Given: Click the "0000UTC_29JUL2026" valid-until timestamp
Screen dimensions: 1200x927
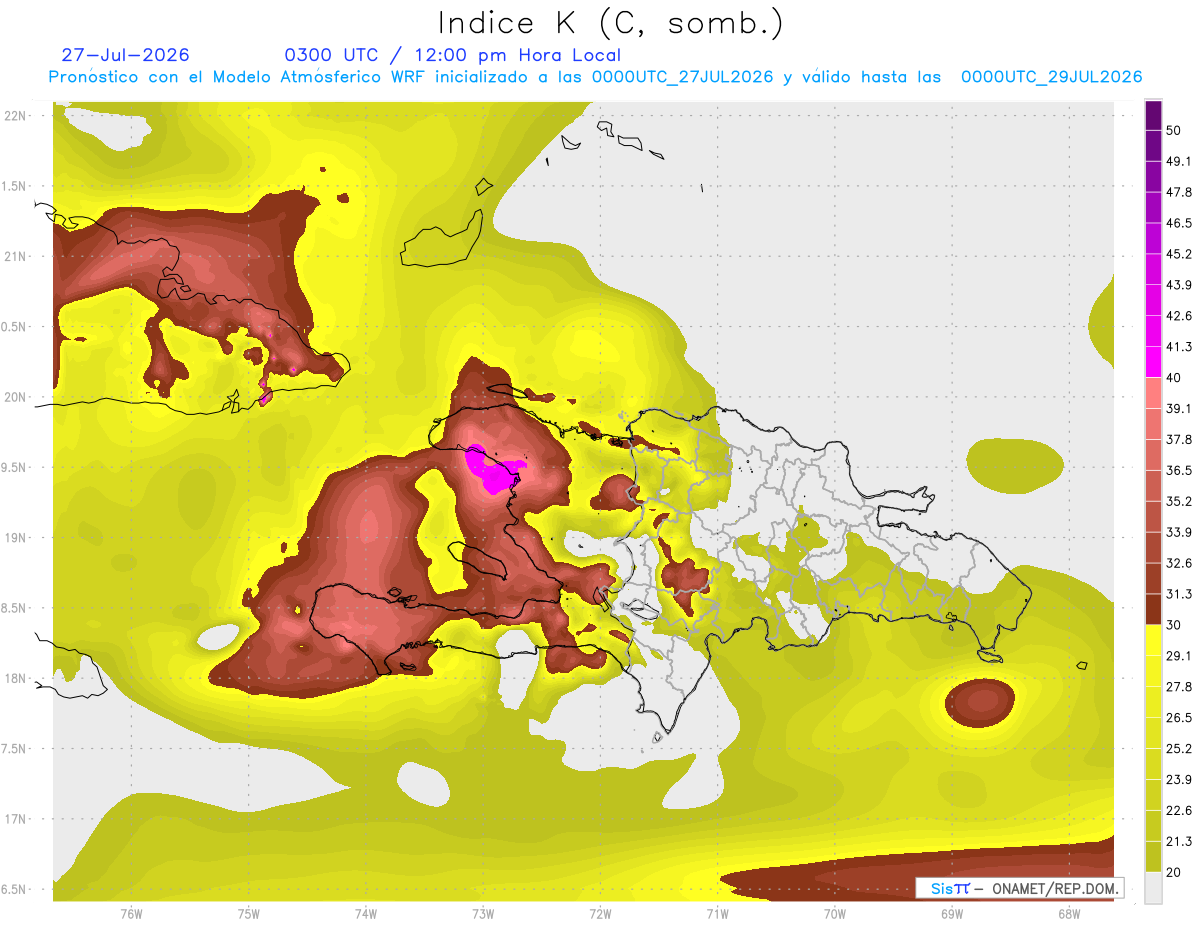Looking at the screenshot, I should pos(1051,77).
